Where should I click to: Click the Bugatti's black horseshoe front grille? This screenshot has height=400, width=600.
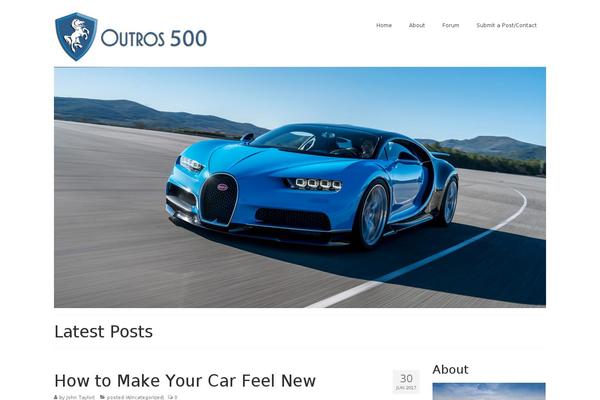tap(219, 199)
